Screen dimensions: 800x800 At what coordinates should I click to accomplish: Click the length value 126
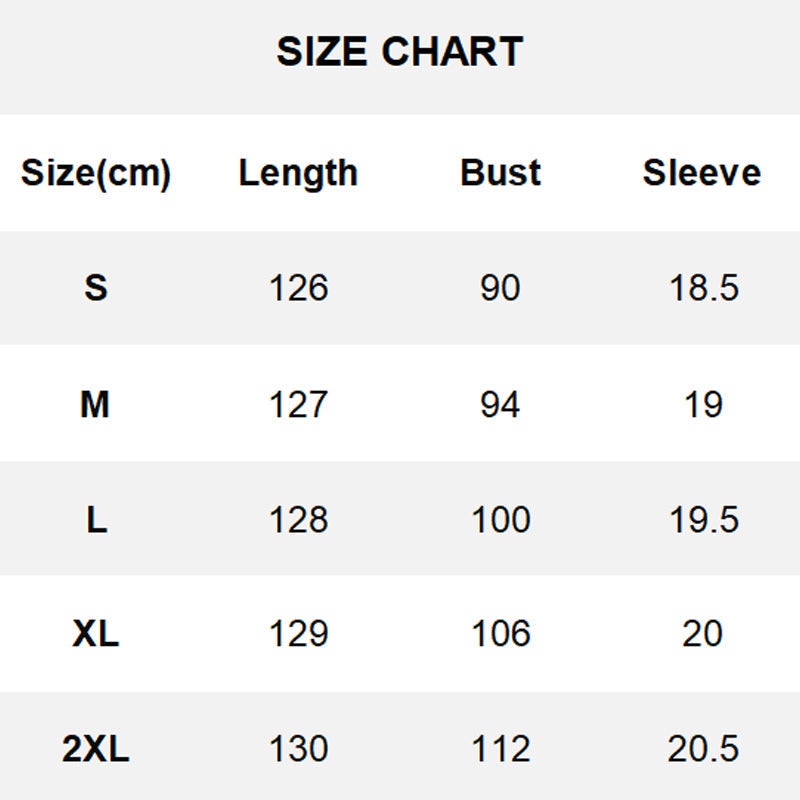point(298,288)
